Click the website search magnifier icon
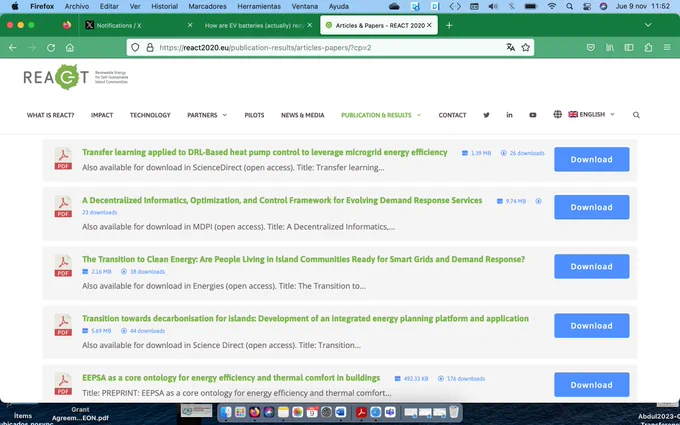 tap(636, 115)
